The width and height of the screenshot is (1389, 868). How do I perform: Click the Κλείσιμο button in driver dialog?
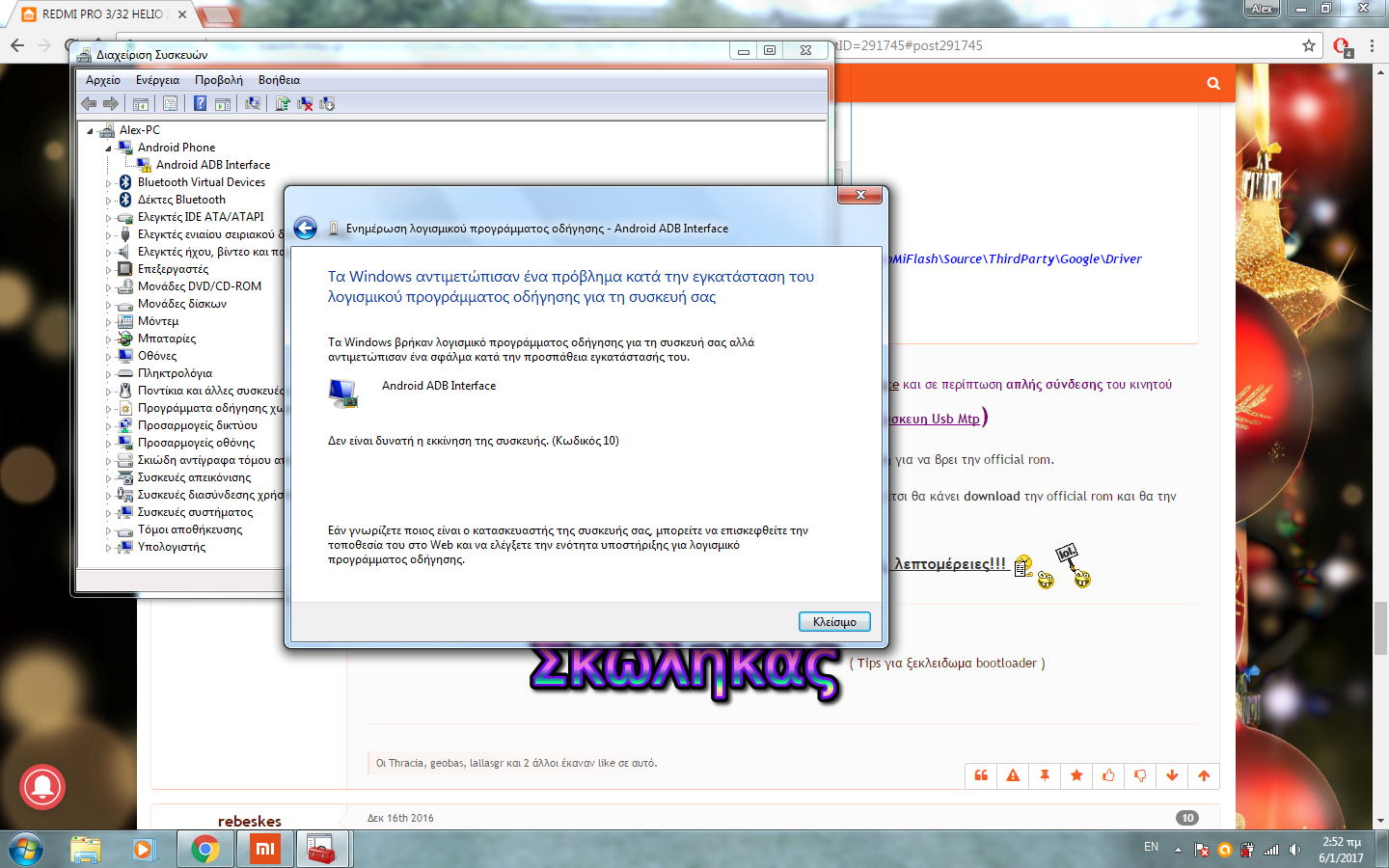click(x=834, y=622)
